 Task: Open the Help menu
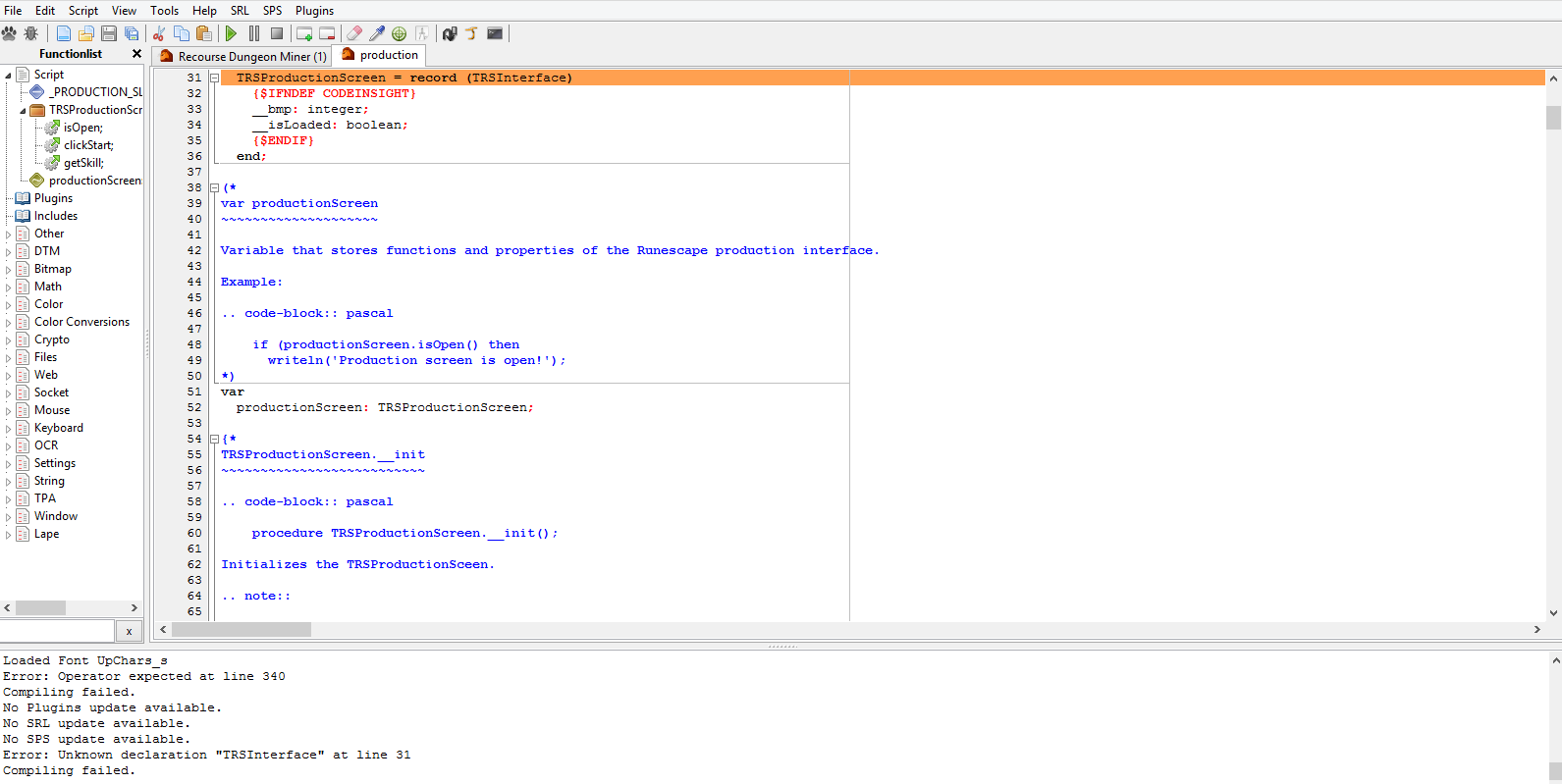point(205,11)
